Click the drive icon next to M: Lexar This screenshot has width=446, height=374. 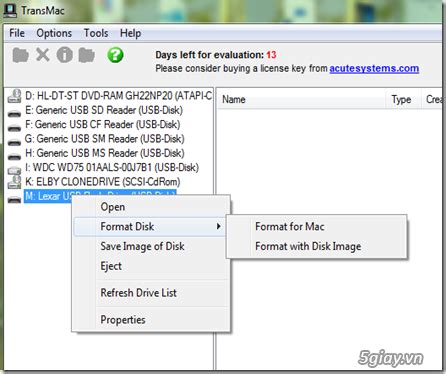tap(14, 200)
